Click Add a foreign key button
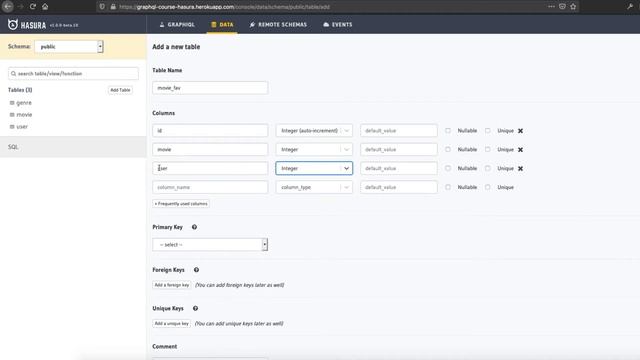 171,285
